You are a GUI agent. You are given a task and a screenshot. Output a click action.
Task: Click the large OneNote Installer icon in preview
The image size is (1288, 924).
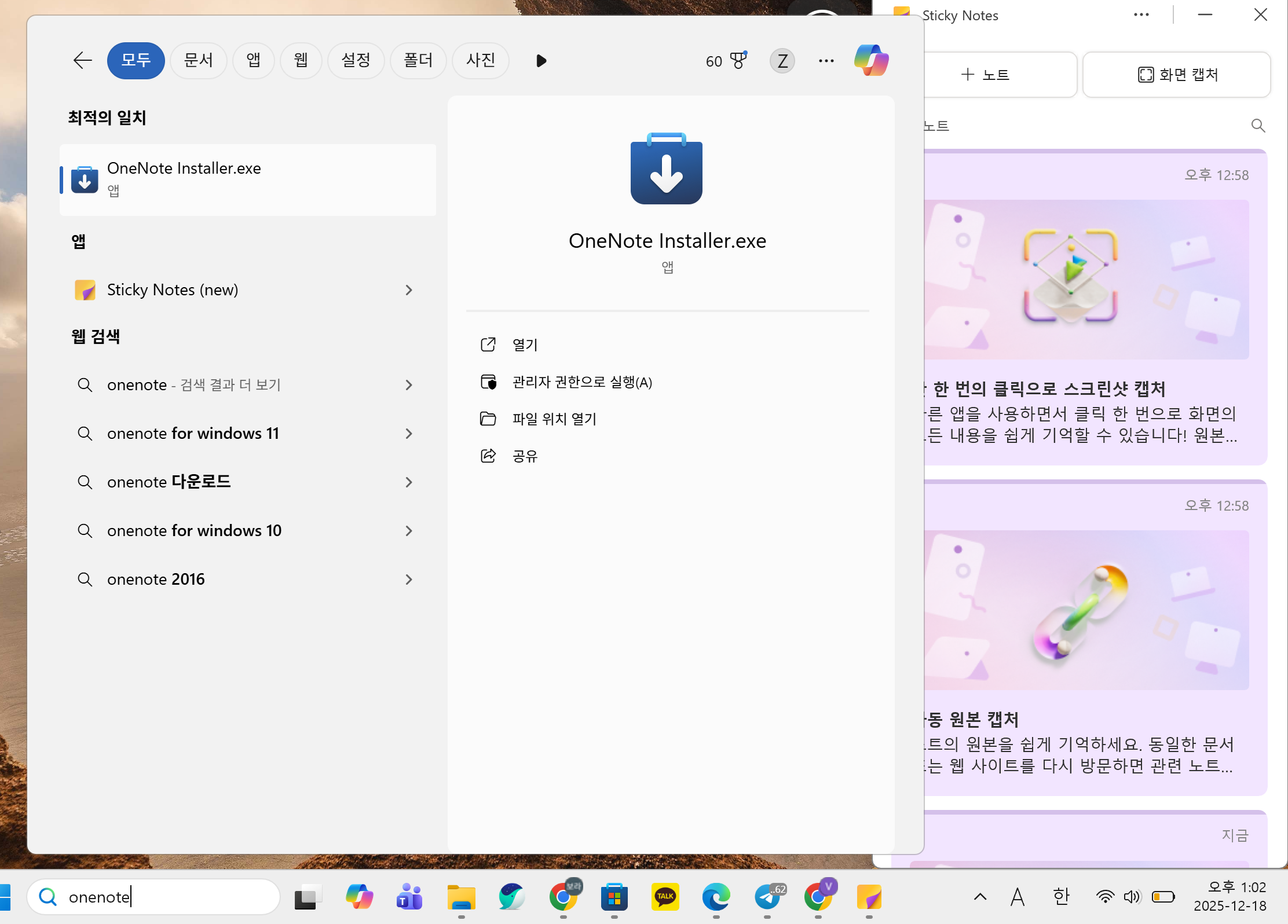667,168
